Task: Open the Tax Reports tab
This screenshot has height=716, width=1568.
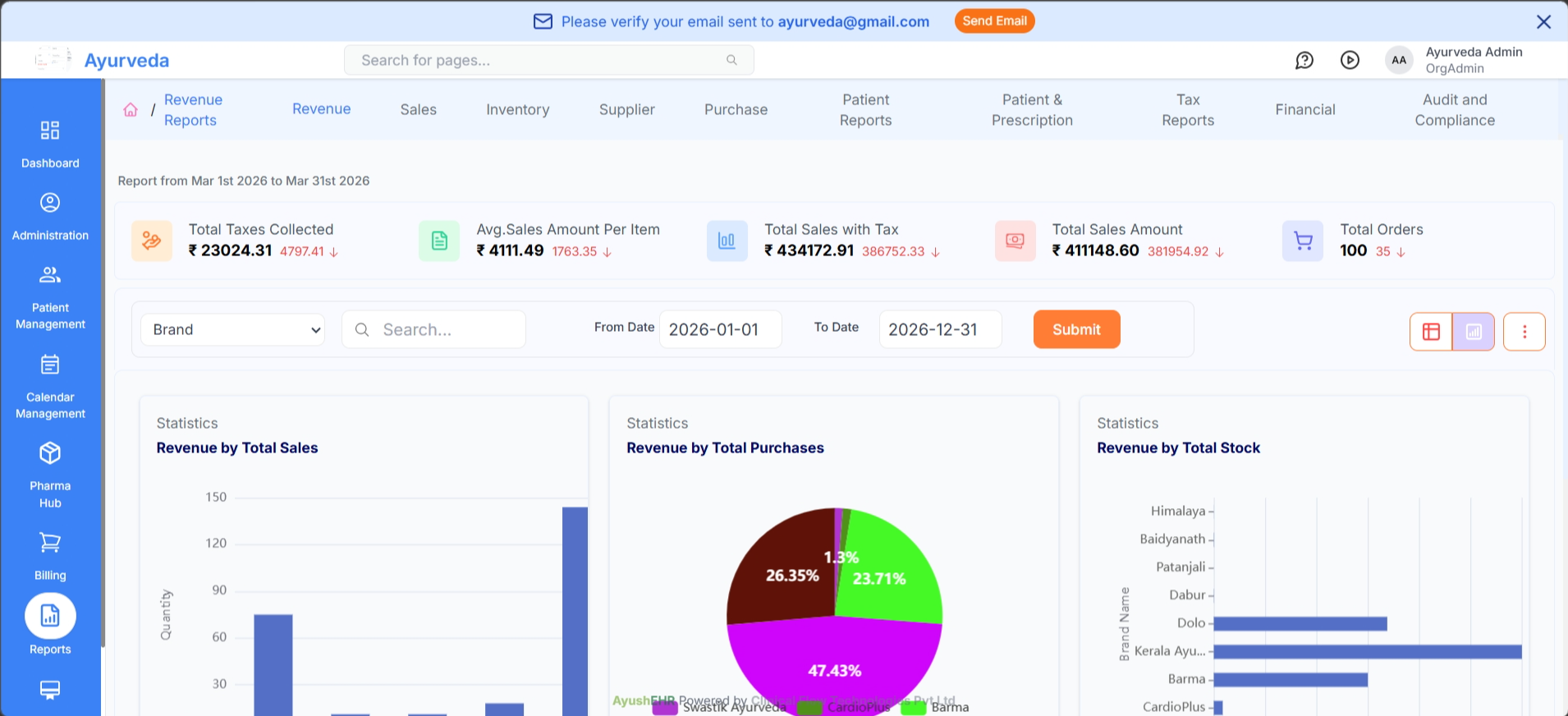Action: (x=1187, y=110)
